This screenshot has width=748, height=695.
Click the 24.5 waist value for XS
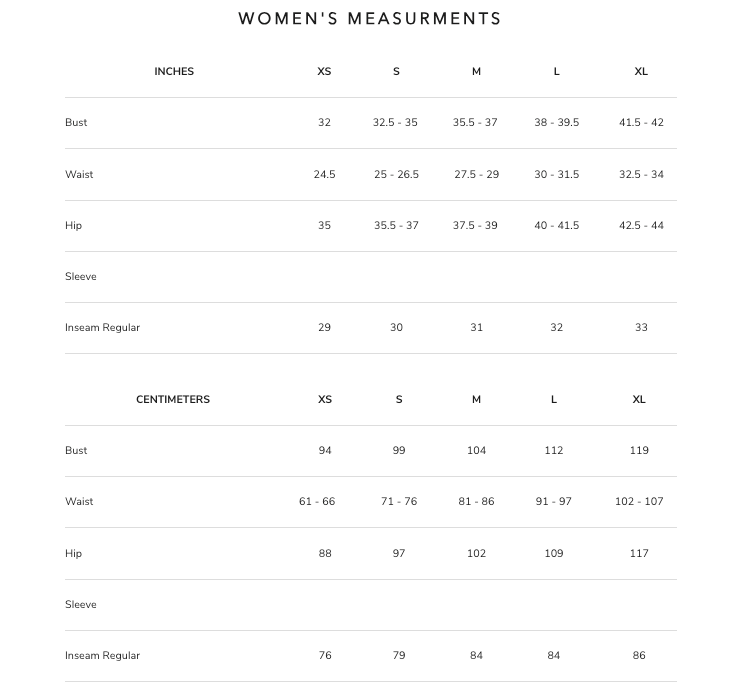[324, 175]
